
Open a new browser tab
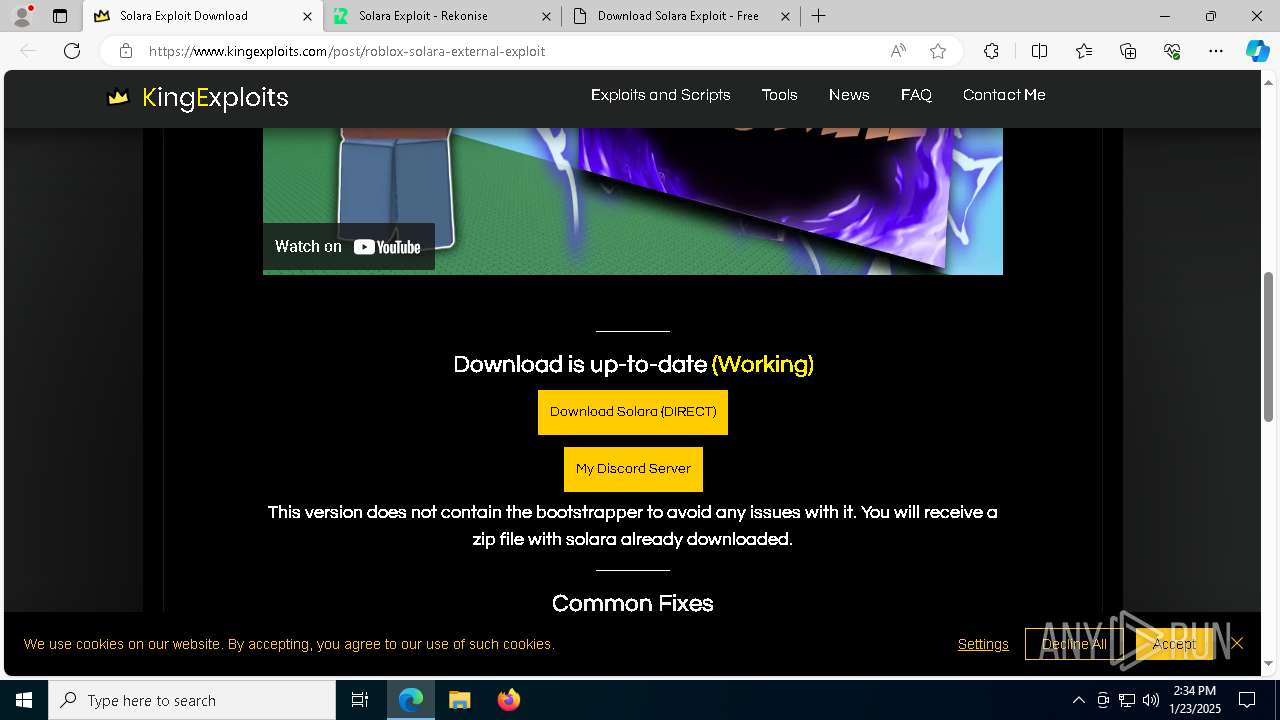pyautogui.click(x=818, y=16)
